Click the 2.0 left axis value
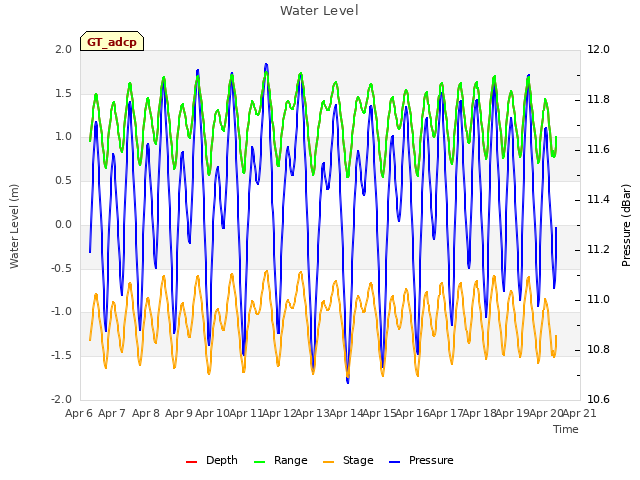This screenshot has height=480, width=640. tap(64, 49)
